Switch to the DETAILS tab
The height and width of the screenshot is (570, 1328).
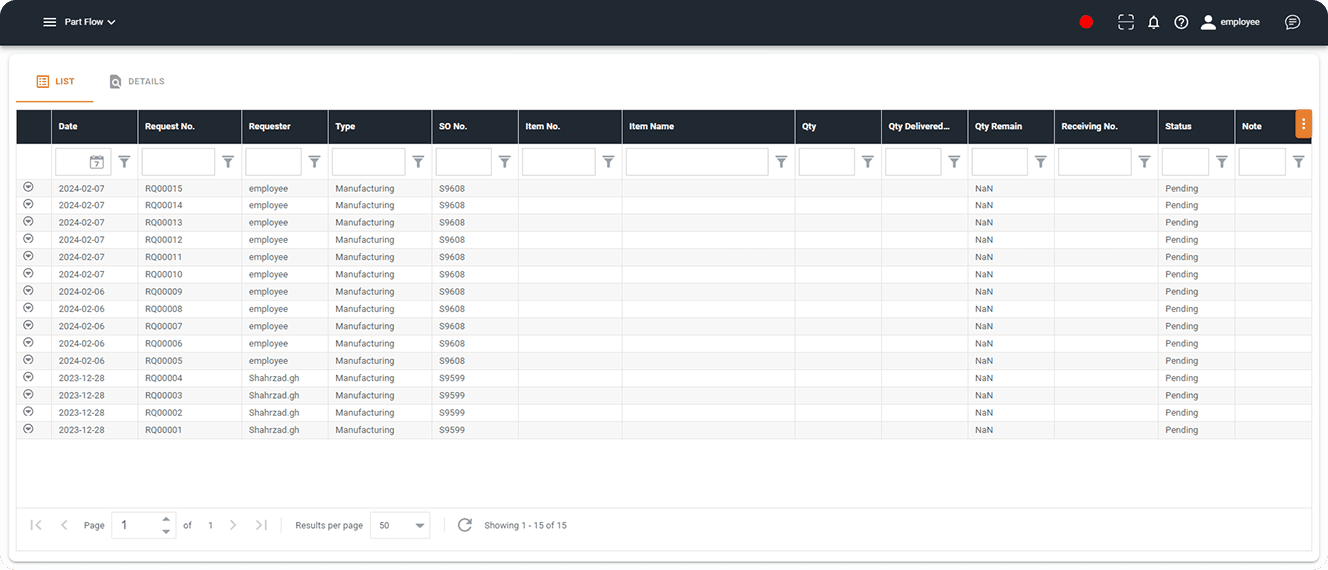coord(137,82)
